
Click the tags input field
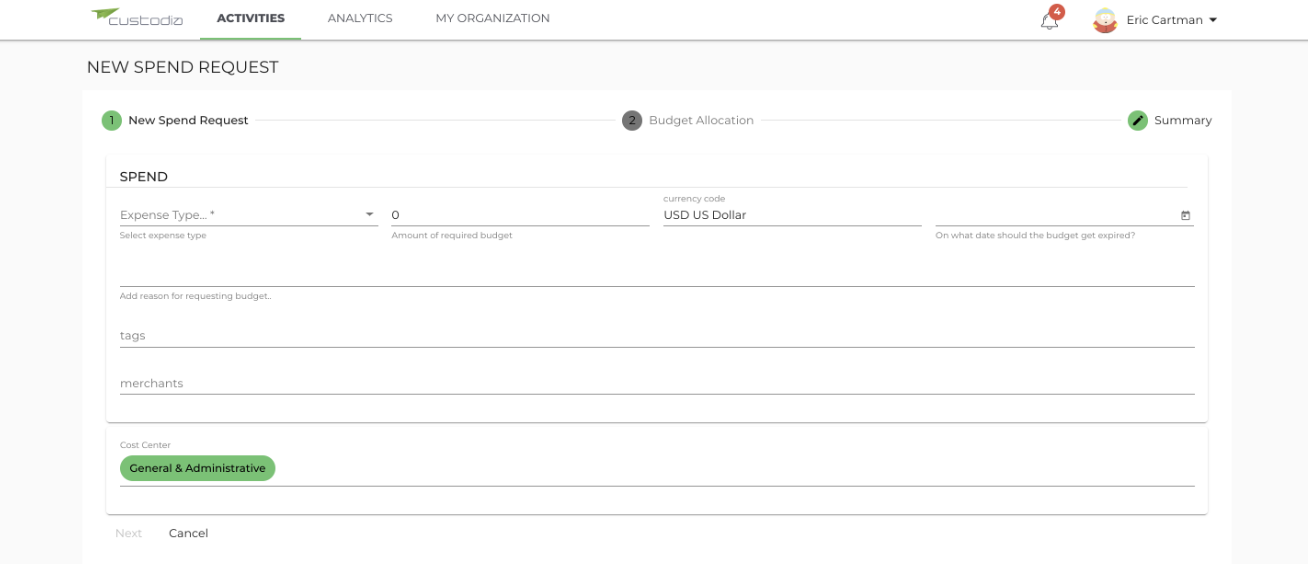pos(657,336)
